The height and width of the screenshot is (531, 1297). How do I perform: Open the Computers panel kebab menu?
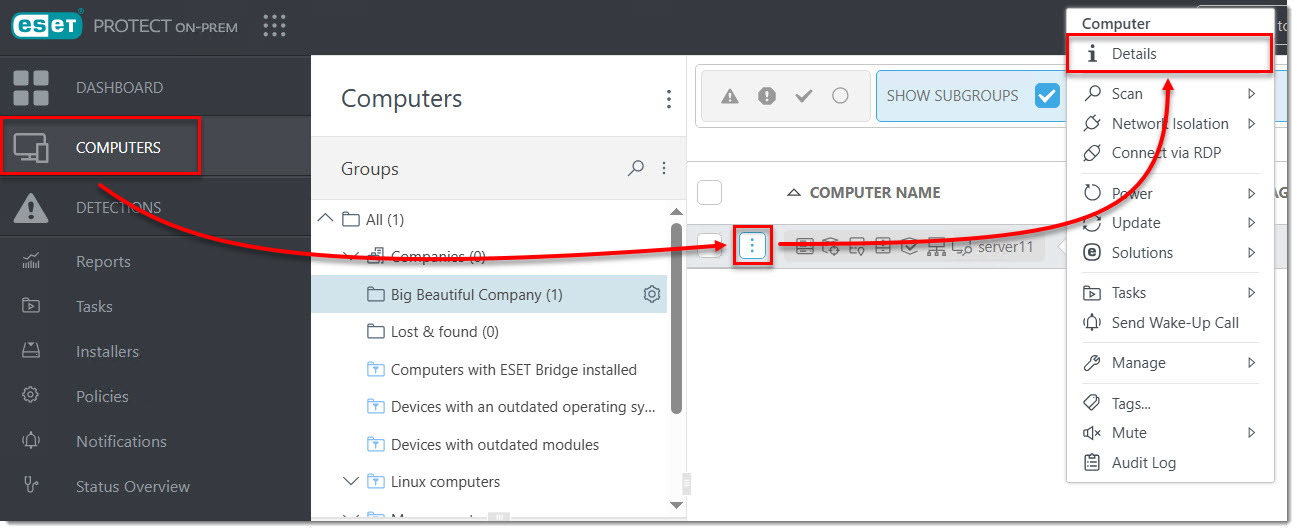669,99
